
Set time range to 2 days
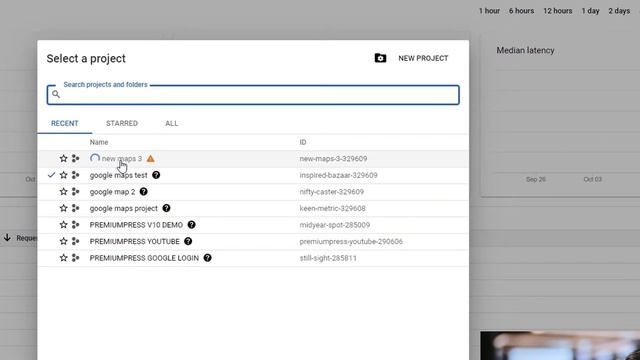tap(619, 11)
